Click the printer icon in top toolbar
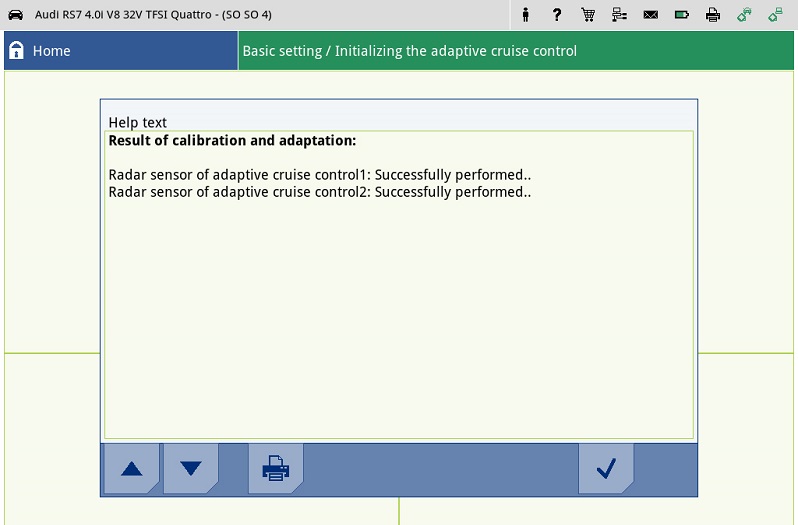Image resolution: width=798 pixels, height=525 pixels. pyautogui.click(x=712, y=15)
